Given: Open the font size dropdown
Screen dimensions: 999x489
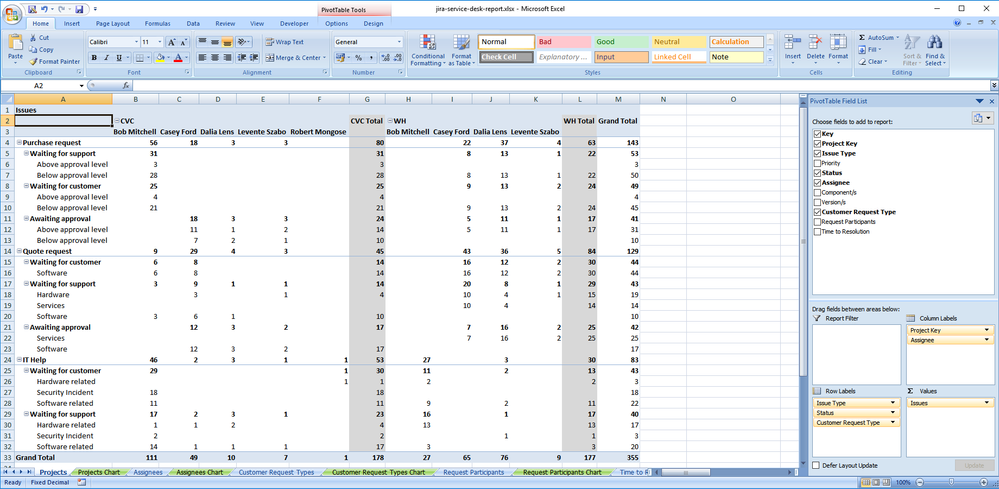Looking at the screenshot, I should tap(160, 42).
